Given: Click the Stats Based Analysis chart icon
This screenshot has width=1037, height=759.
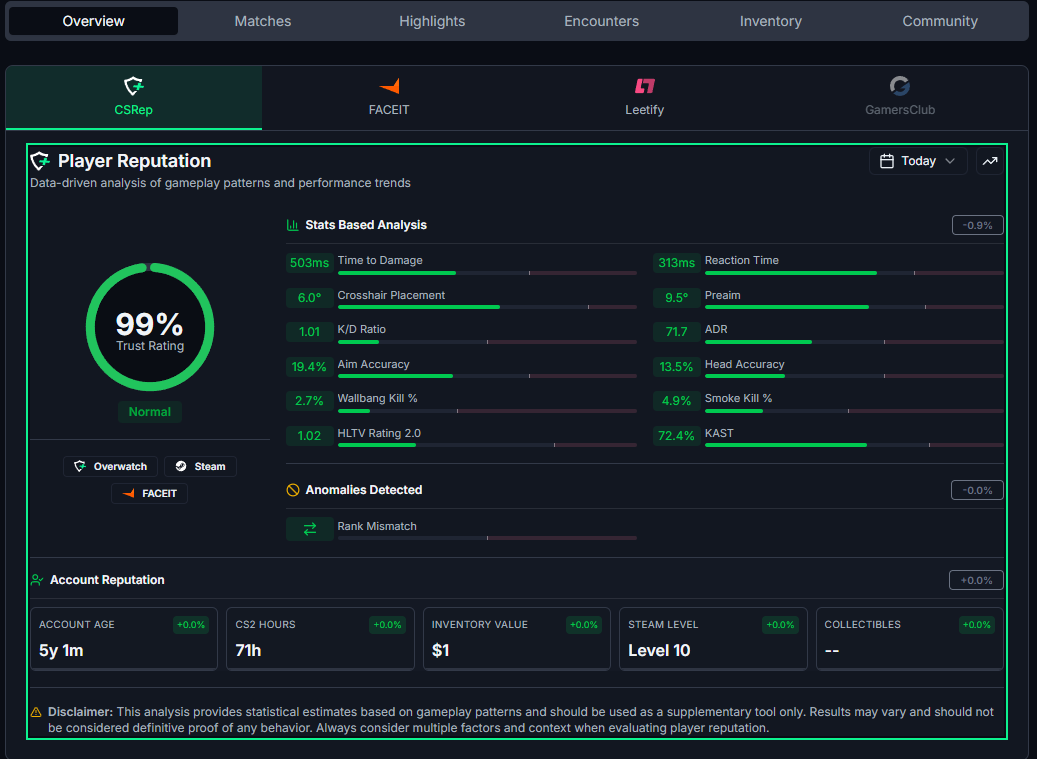Looking at the screenshot, I should coord(292,225).
